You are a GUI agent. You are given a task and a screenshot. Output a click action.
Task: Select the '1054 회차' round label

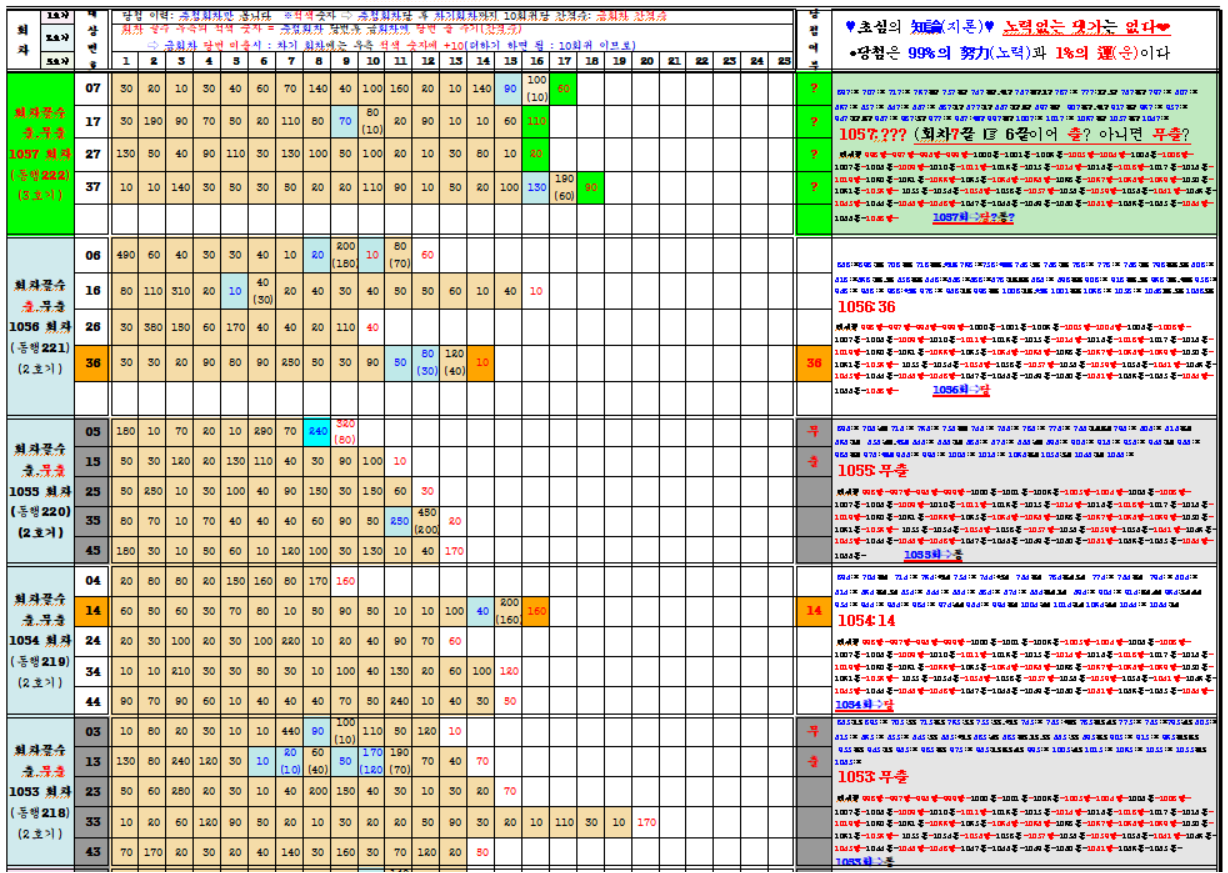point(37,639)
